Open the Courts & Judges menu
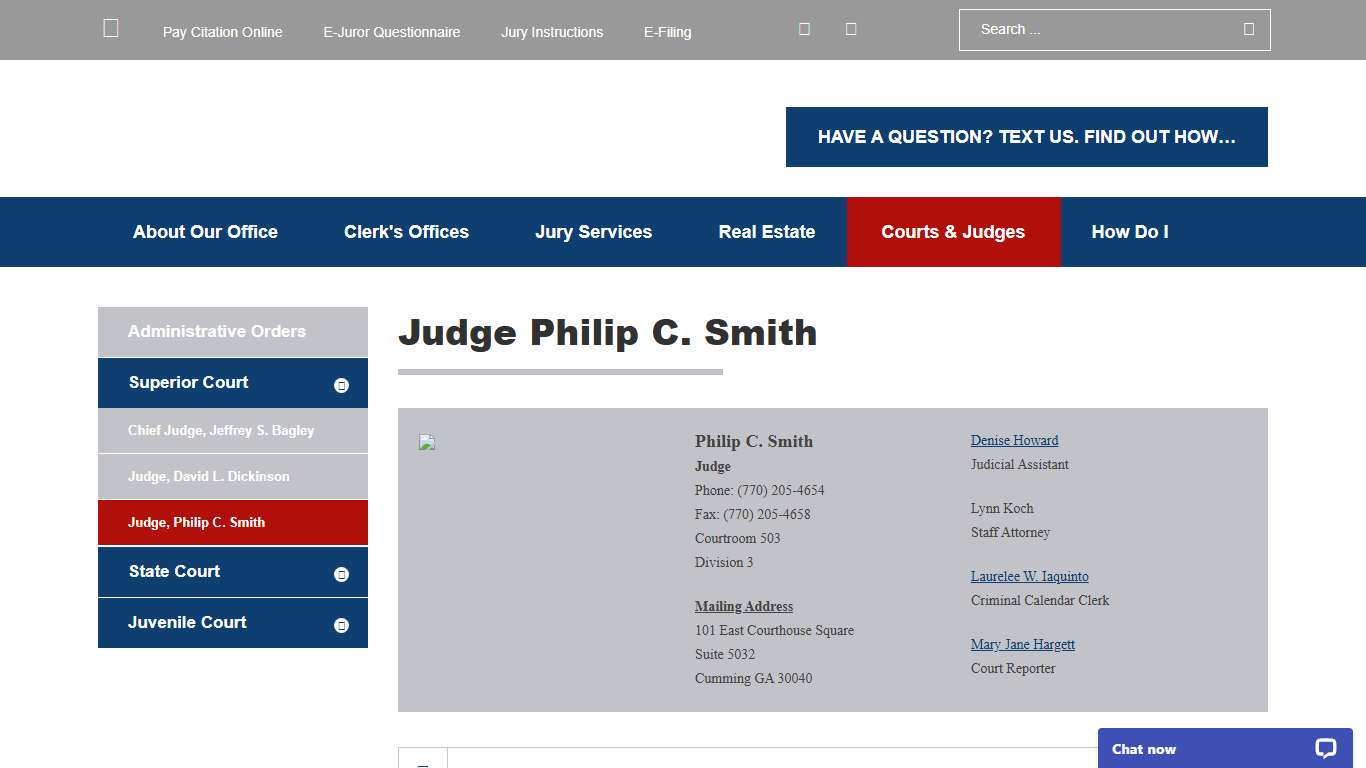 [953, 231]
